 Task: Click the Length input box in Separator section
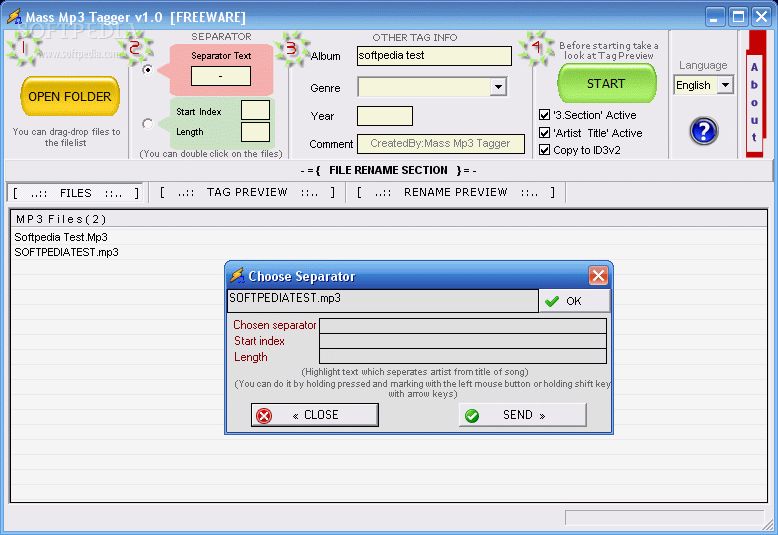[x=256, y=132]
